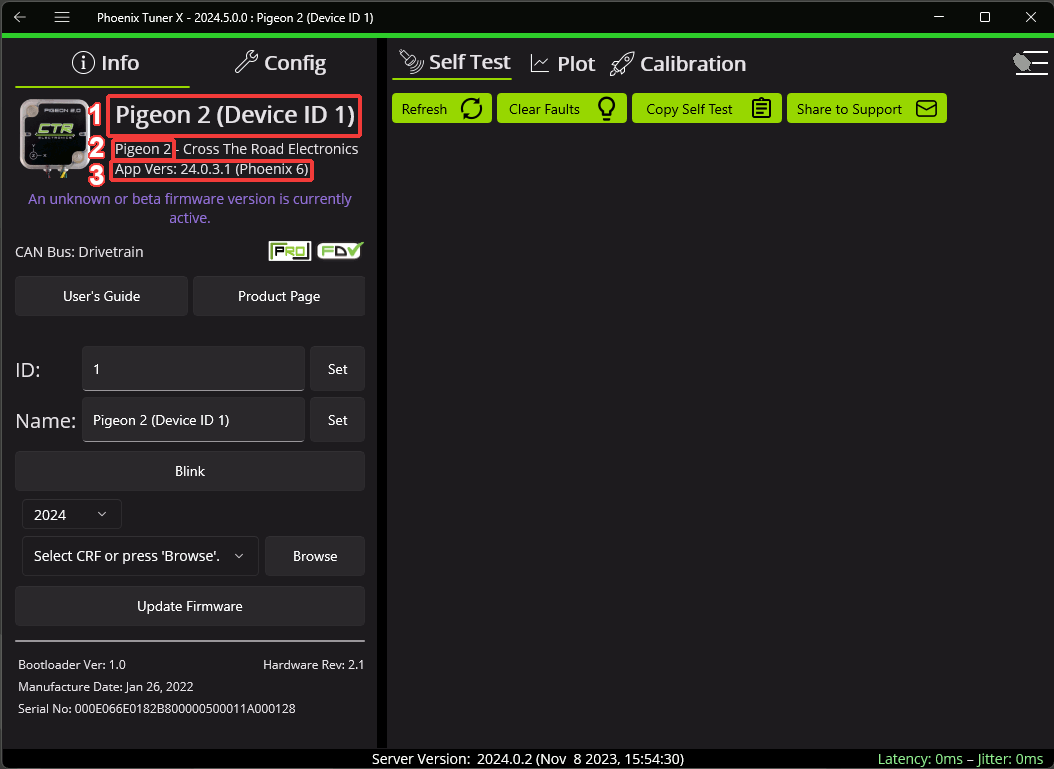The height and width of the screenshot is (769, 1054).
Task: Clear Faults on the device
Action: click(x=562, y=108)
